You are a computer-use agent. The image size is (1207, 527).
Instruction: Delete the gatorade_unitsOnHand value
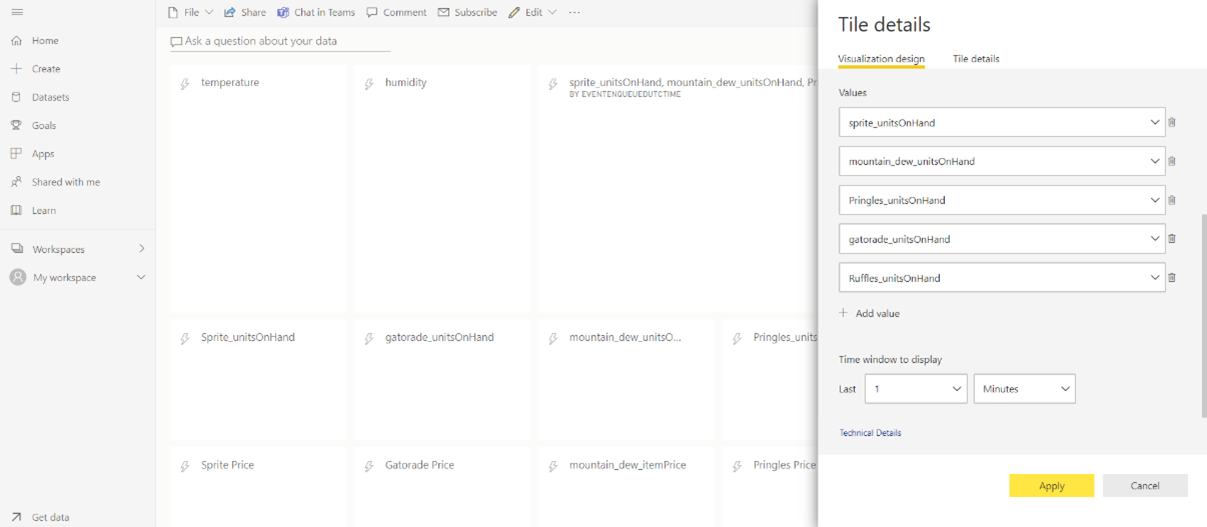click(1172, 239)
